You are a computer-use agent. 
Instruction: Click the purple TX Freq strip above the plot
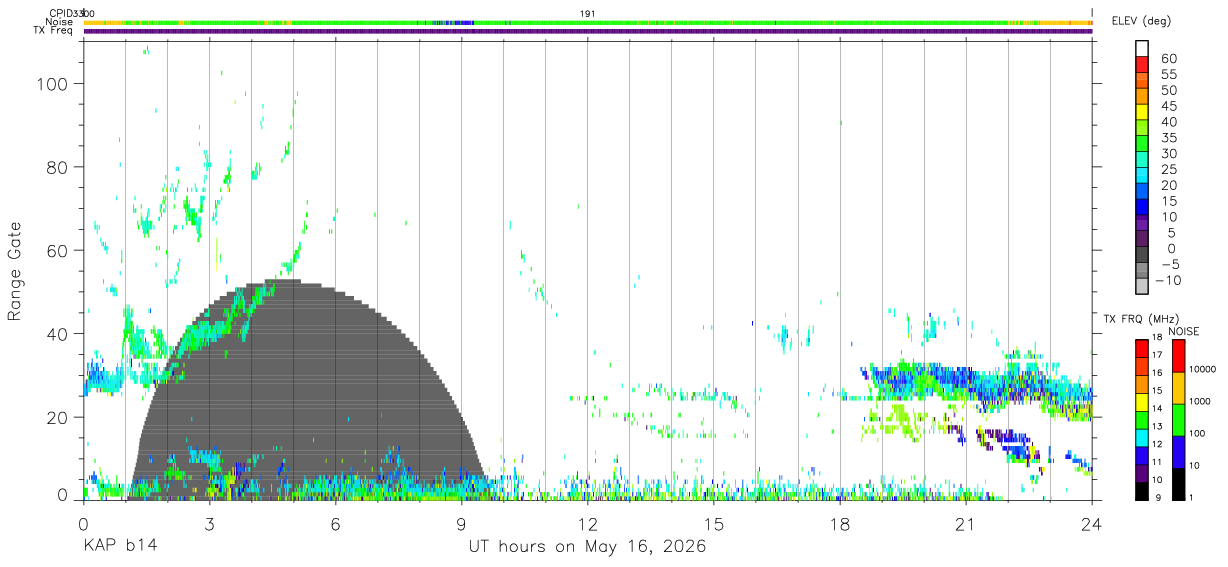click(x=588, y=31)
